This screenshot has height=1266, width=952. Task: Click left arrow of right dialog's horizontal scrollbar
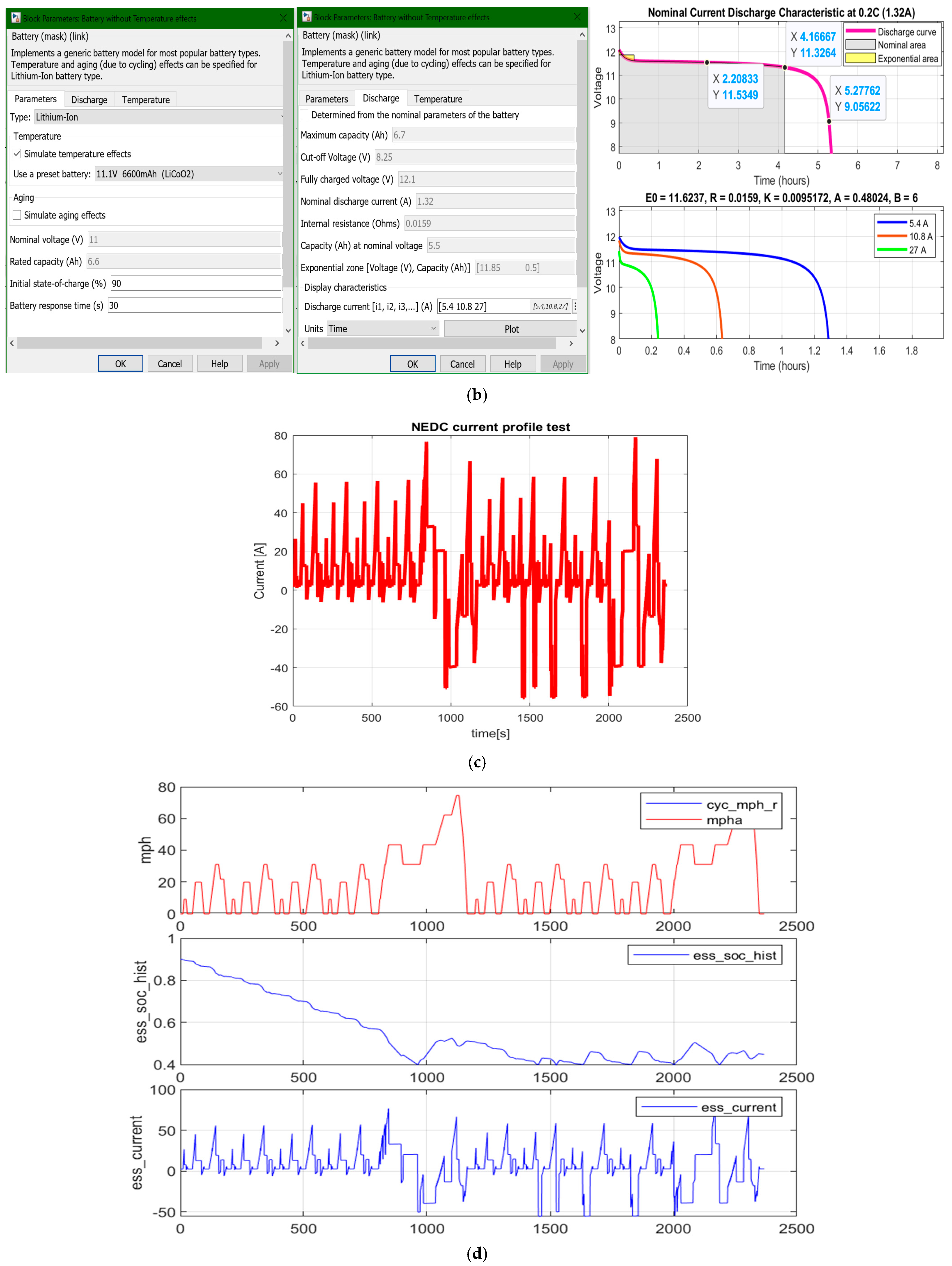[303, 343]
